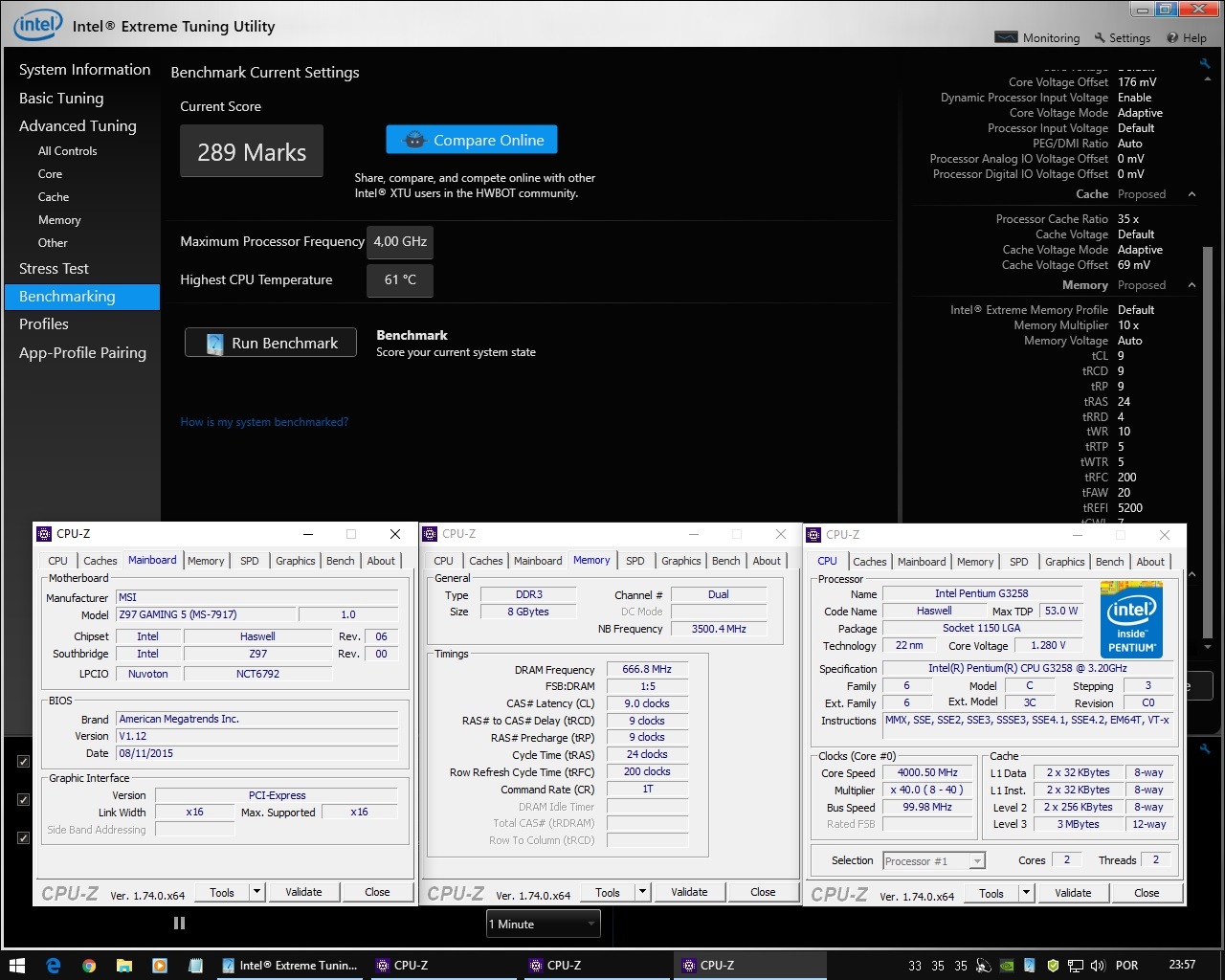Switch to Bench tab in right CPU-Z window
1225x980 pixels.
click(x=1110, y=562)
